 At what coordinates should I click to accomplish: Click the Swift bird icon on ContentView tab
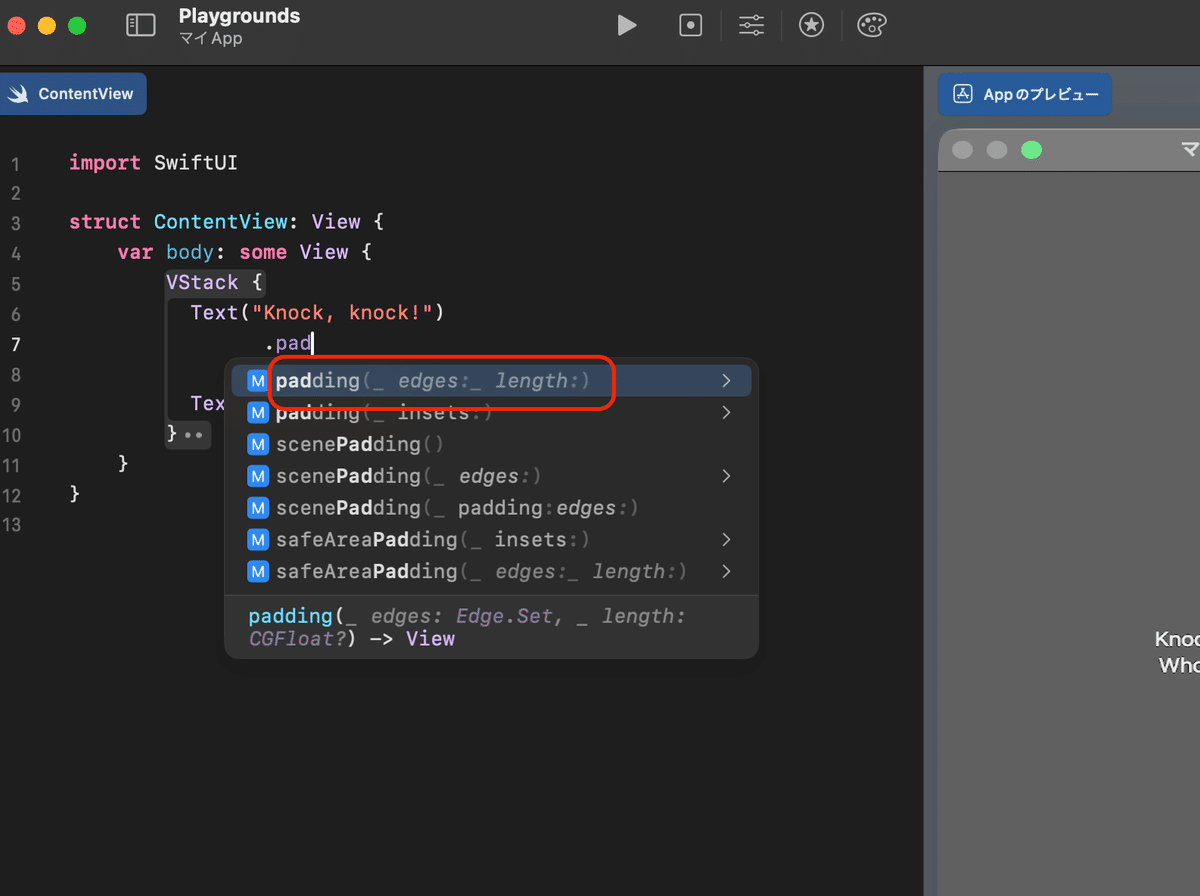(18, 94)
